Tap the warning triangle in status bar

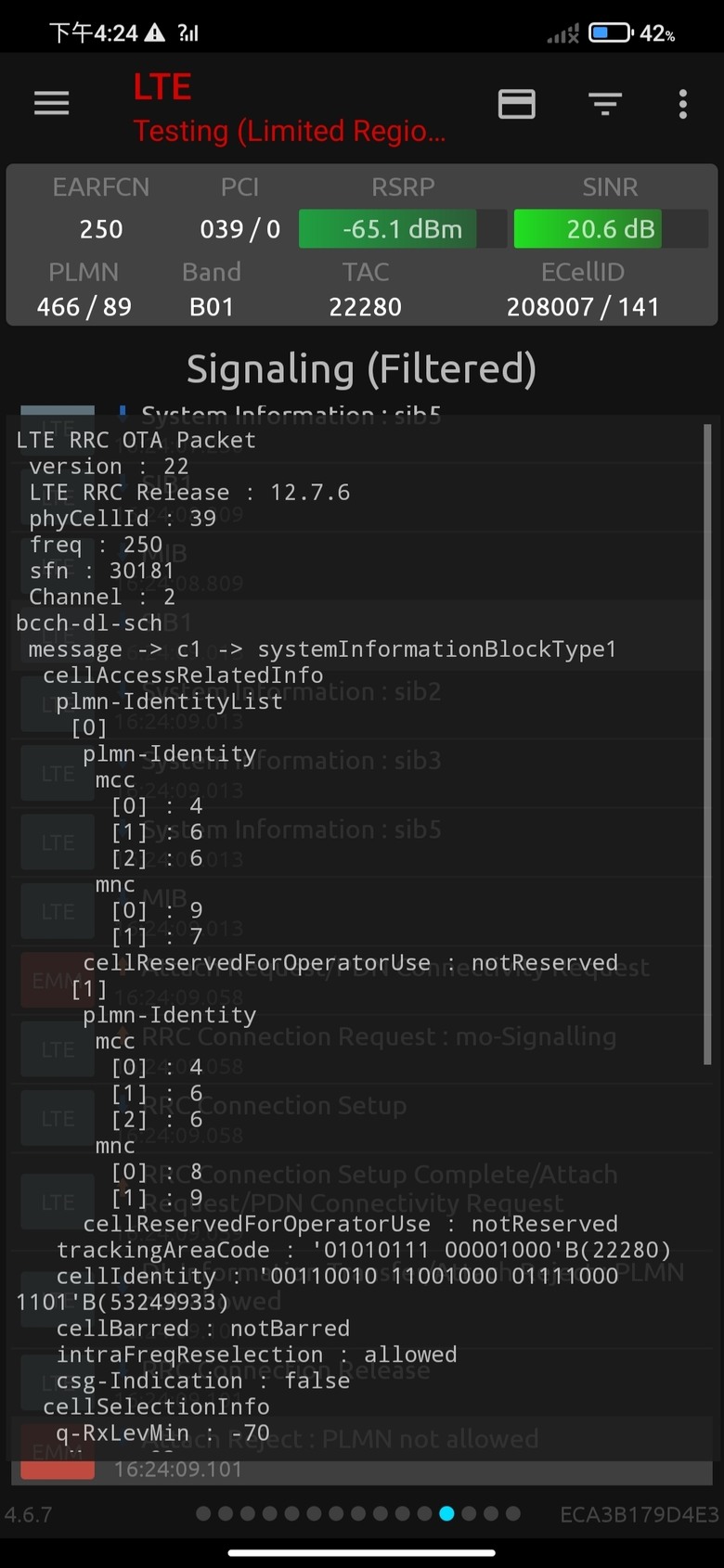155,33
